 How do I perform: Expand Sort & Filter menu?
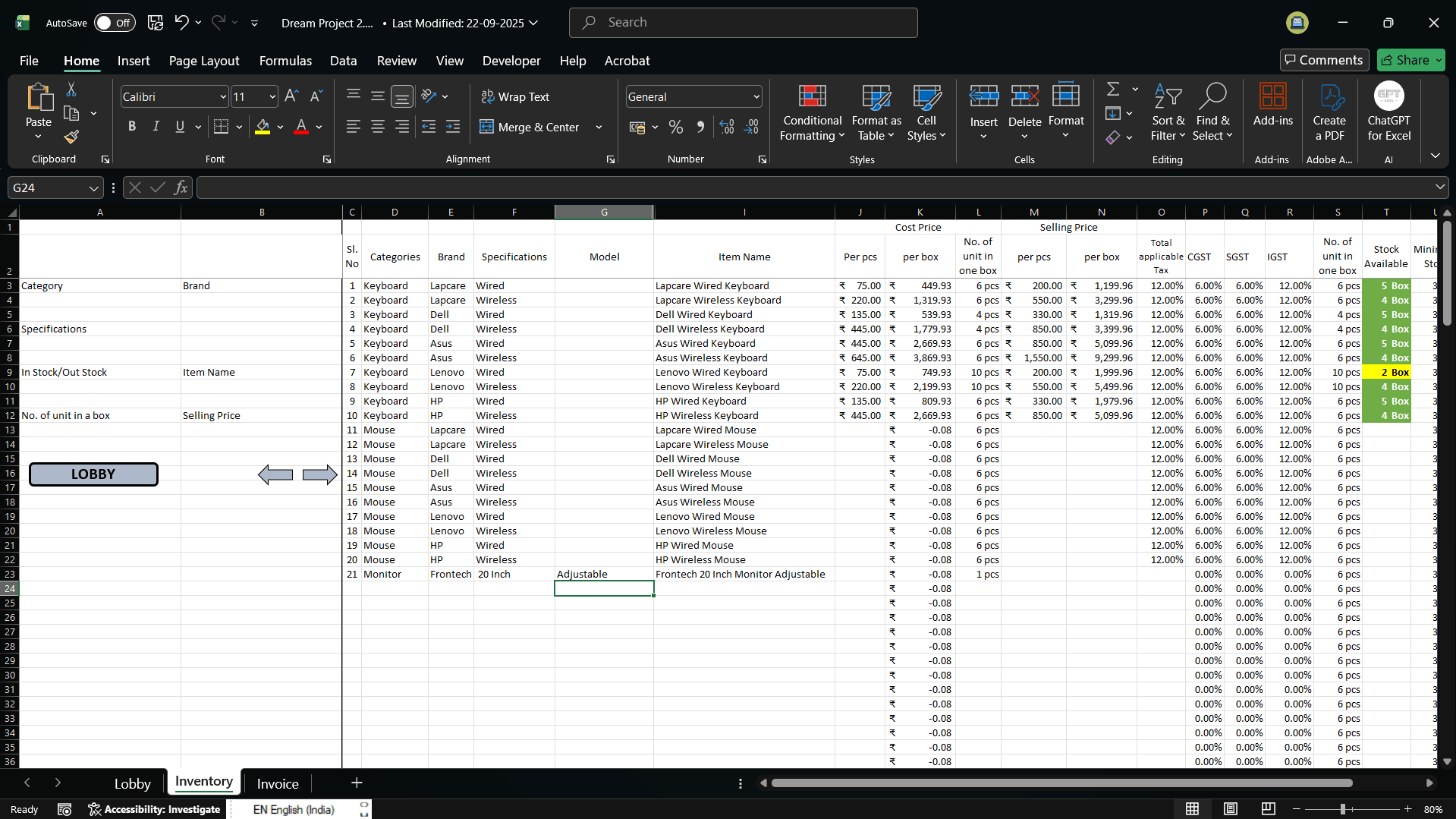click(x=1168, y=112)
